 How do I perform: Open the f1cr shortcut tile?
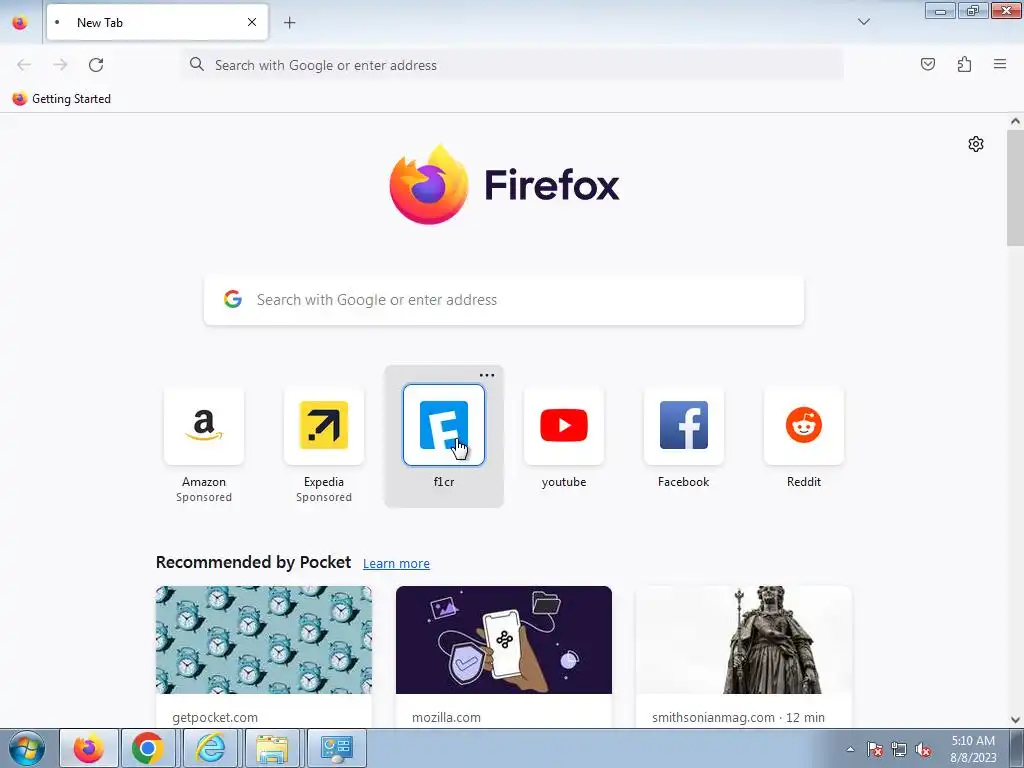point(444,426)
